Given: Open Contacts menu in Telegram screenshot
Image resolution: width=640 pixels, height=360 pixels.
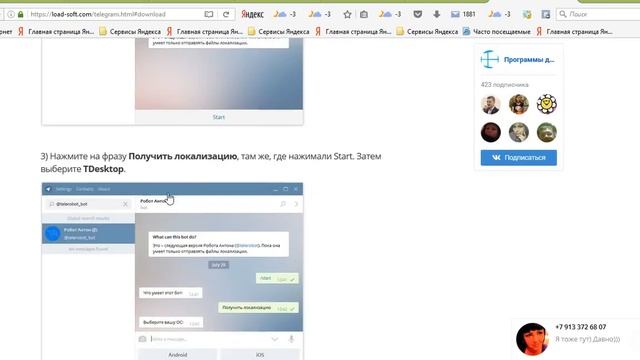Looking at the screenshot, I should 84,189.
